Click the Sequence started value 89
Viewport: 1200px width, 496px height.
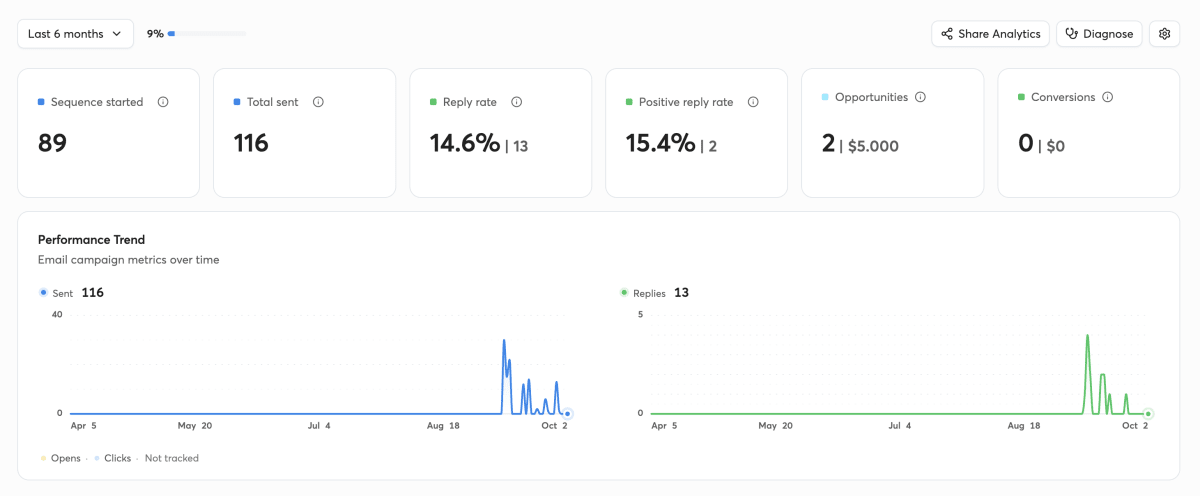pyautogui.click(x=52, y=143)
